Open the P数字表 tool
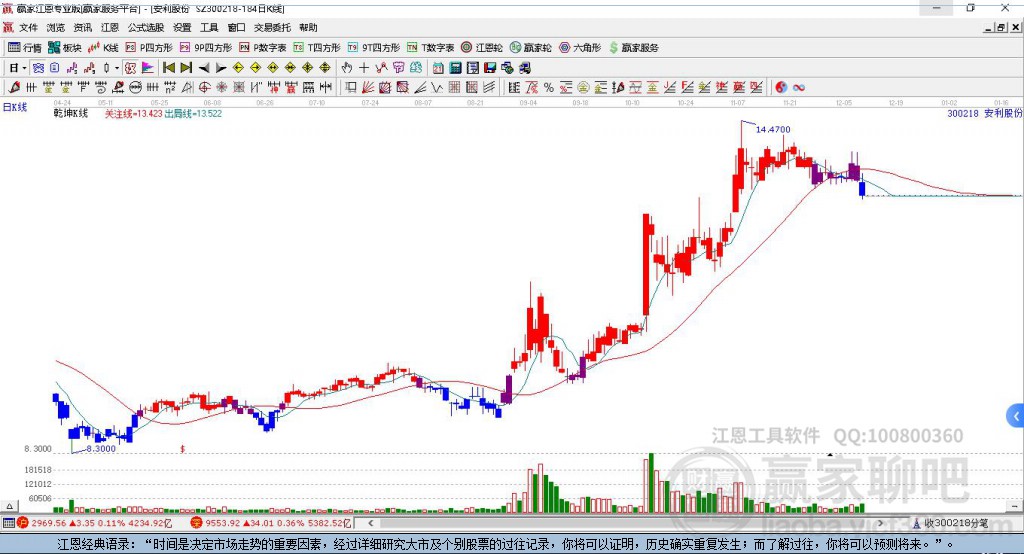The height and width of the screenshot is (554, 1024). [x=263, y=48]
